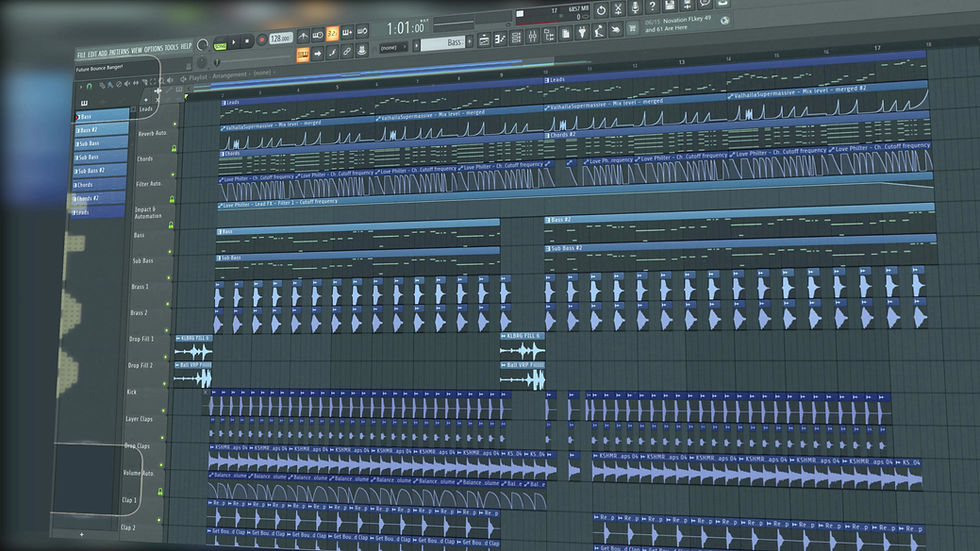This screenshot has height=551, width=980.
Task: Open the FILE menu
Action: (81, 55)
